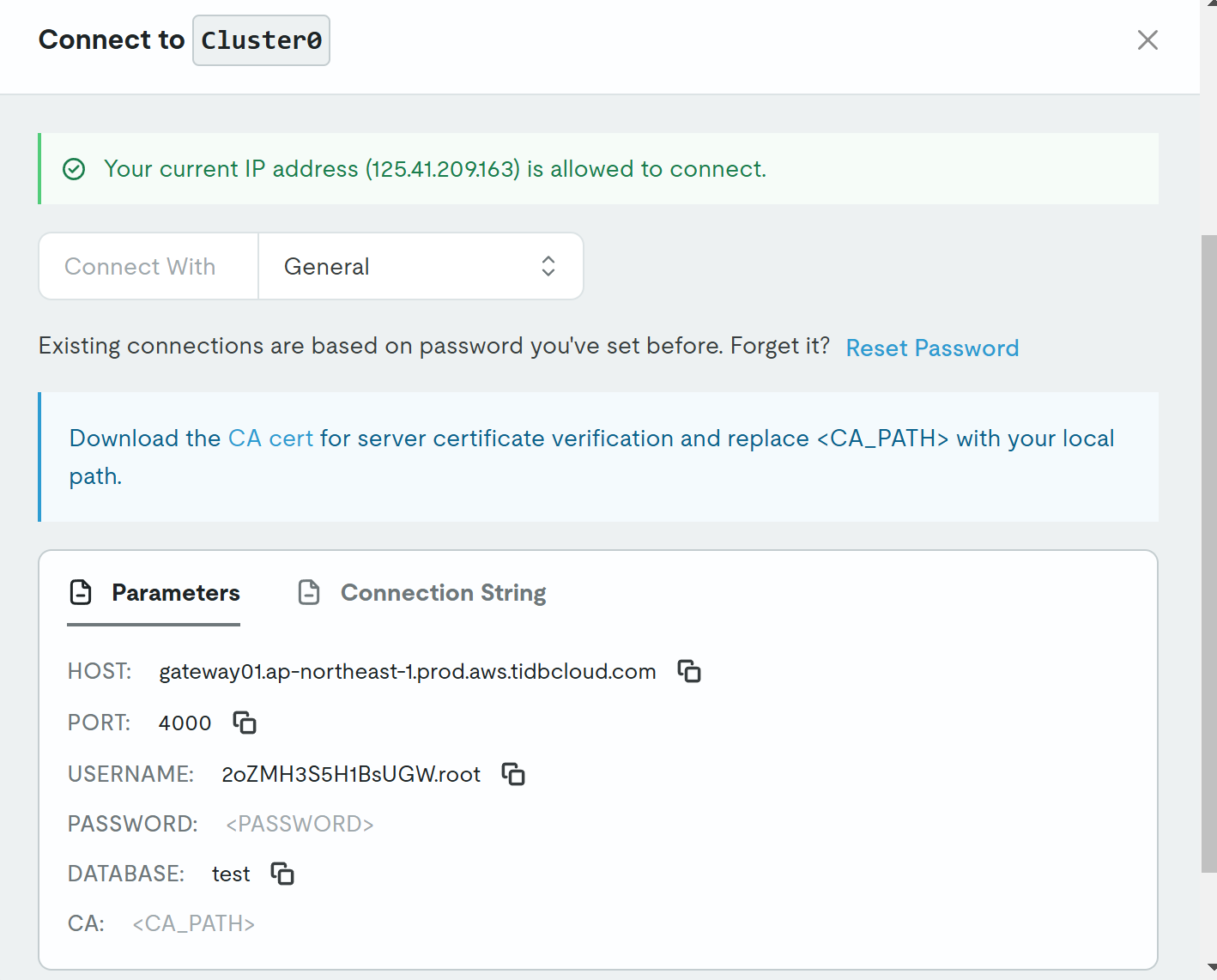Switch to the Connection String tab

click(x=443, y=593)
